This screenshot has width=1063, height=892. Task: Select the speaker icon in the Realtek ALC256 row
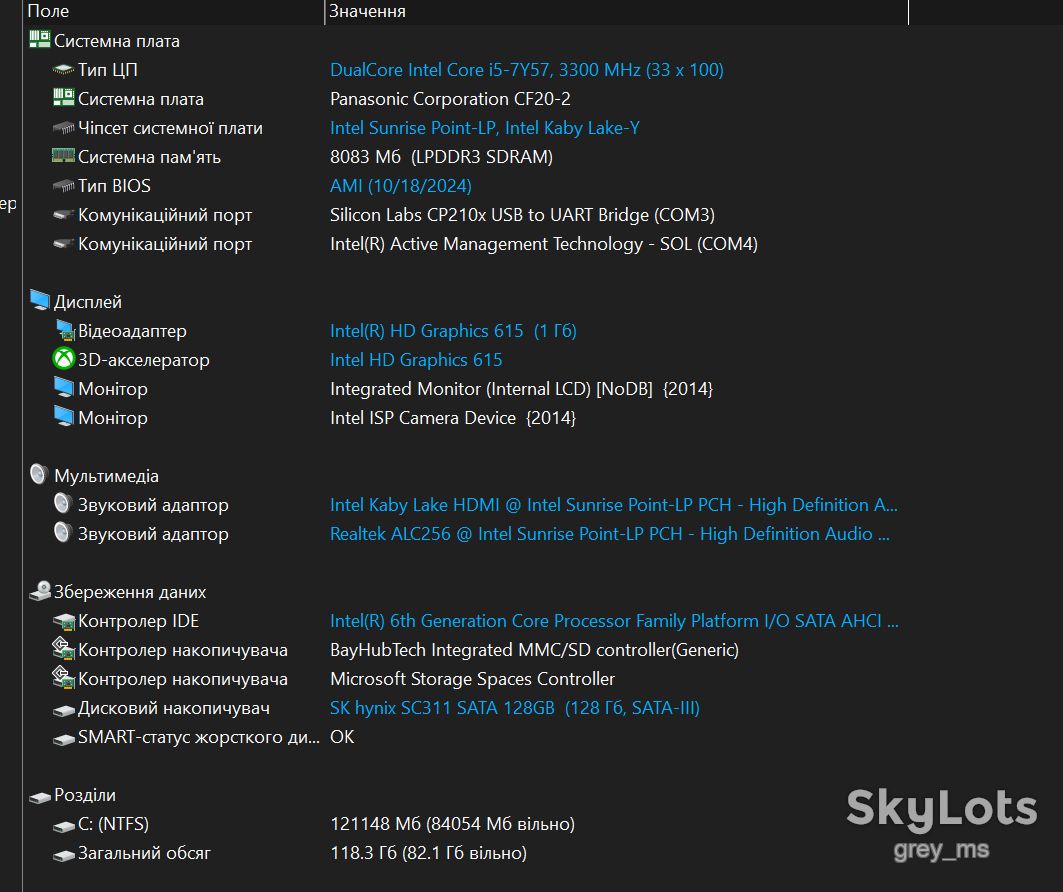point(62,533)
